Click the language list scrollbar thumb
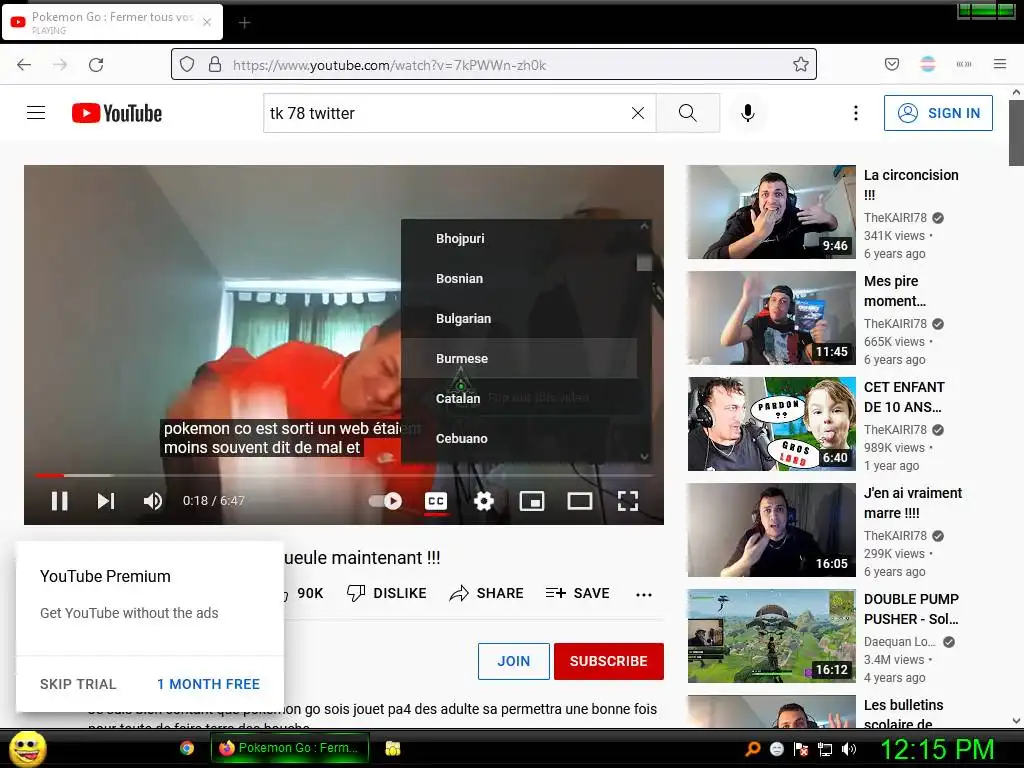Viewport: 1024px width, 768px height. coord(644,263)
